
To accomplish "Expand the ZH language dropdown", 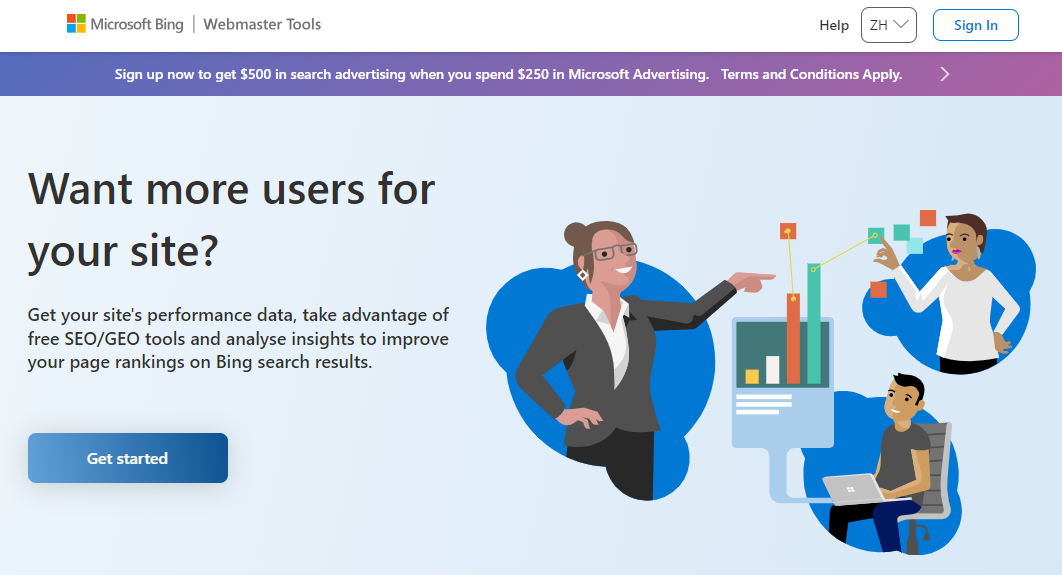I will (x=889, y=25).
